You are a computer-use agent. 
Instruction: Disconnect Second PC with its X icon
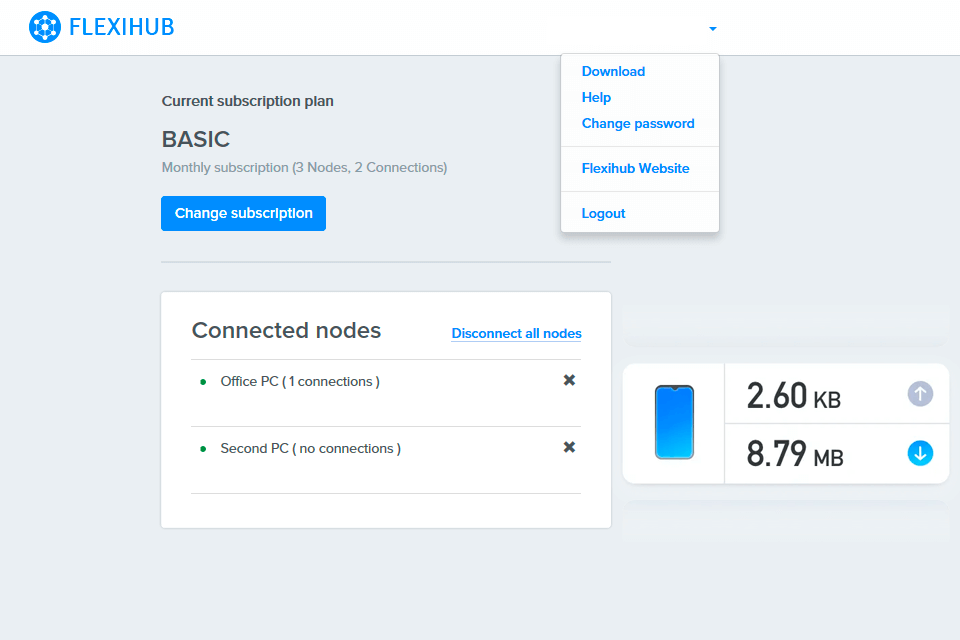point(569,447)
